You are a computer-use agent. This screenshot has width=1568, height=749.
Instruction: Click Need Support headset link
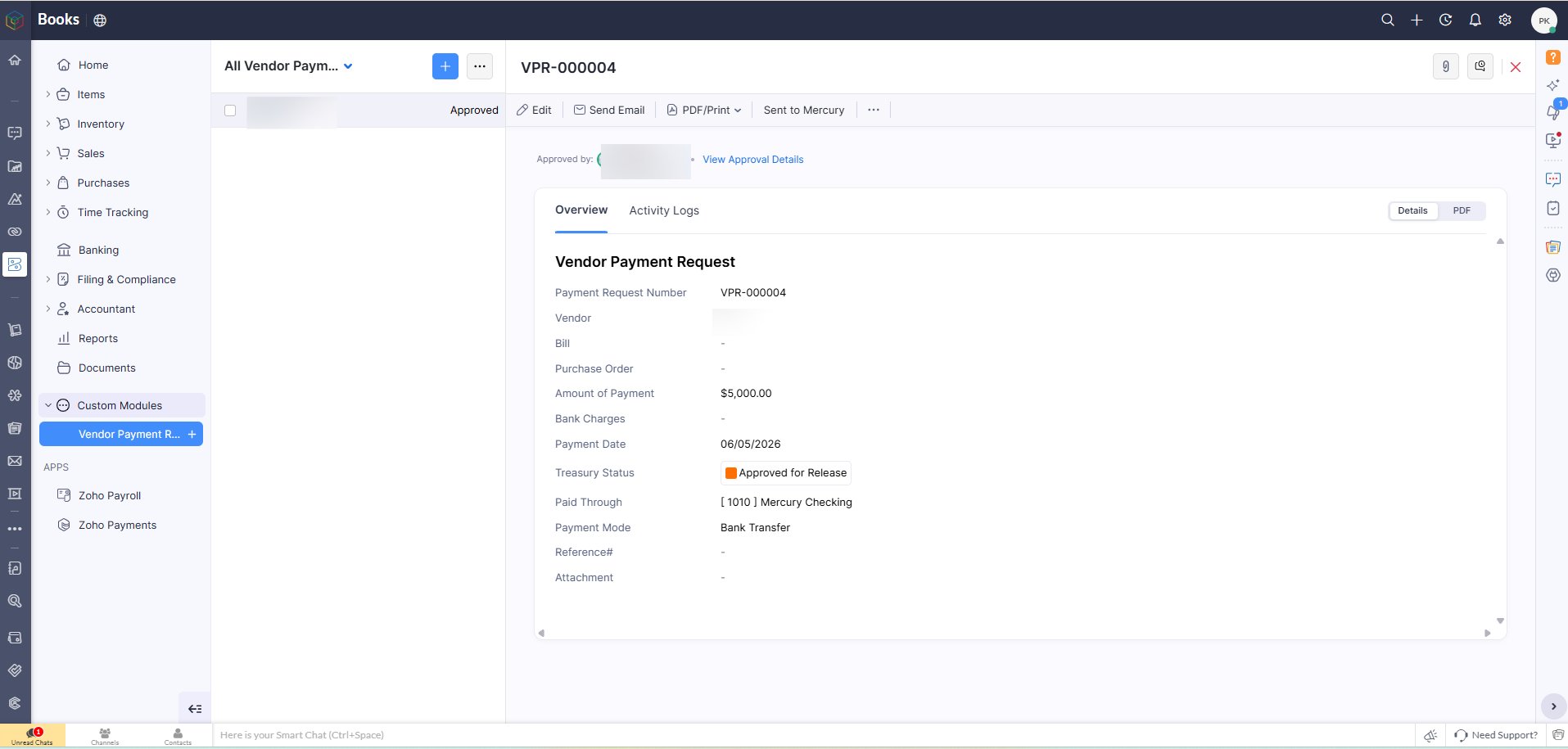click(x=1496, y=735)
